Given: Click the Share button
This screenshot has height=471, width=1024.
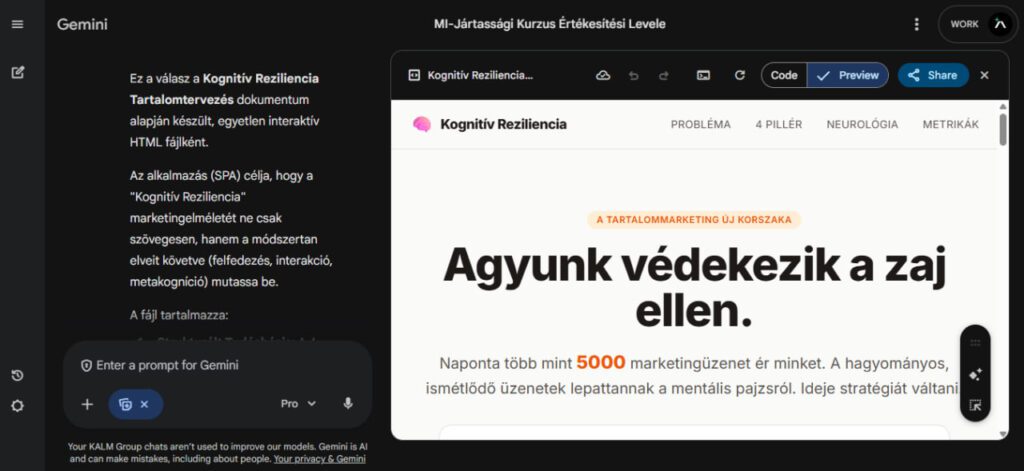Looking at the screenshot, I should coord(932,75).
